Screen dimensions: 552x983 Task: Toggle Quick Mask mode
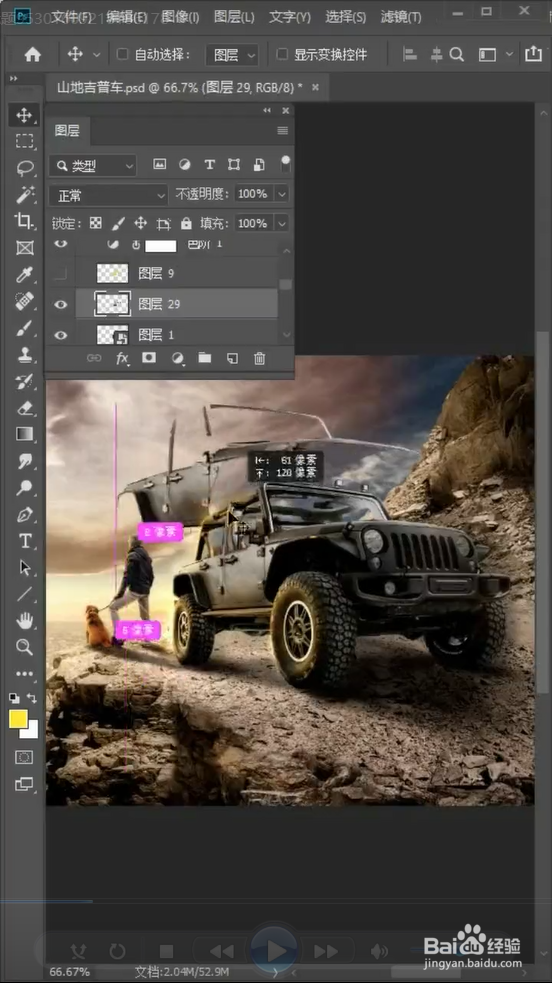tap(24, 757)
